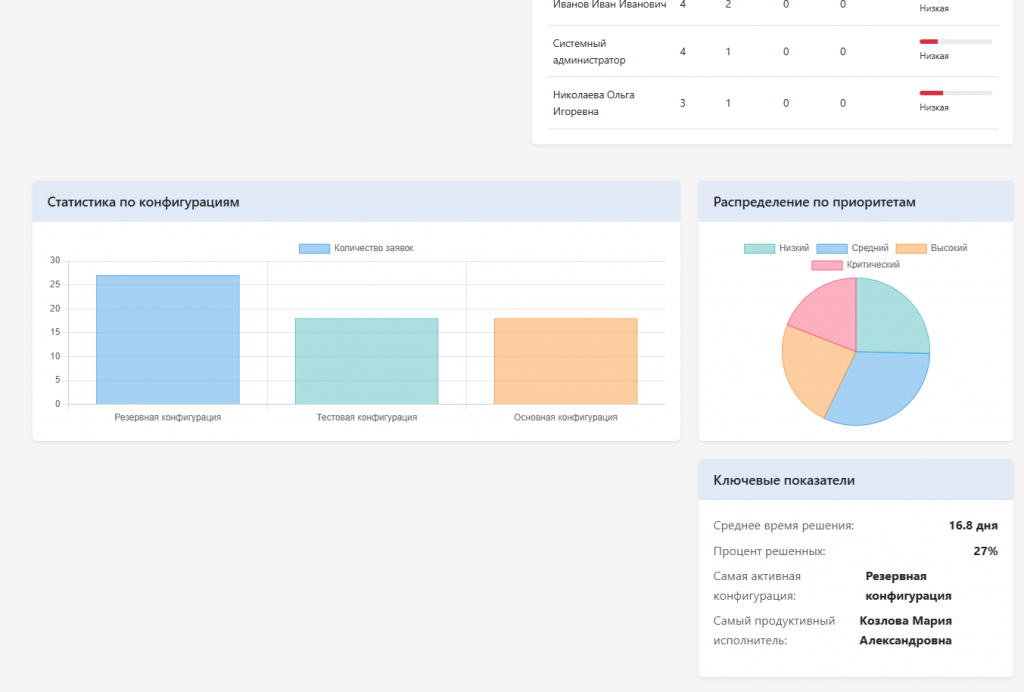This screenshot has width=1024, height=692.
Task: Click the Ключевые показатели panel header
Action: 856,480
